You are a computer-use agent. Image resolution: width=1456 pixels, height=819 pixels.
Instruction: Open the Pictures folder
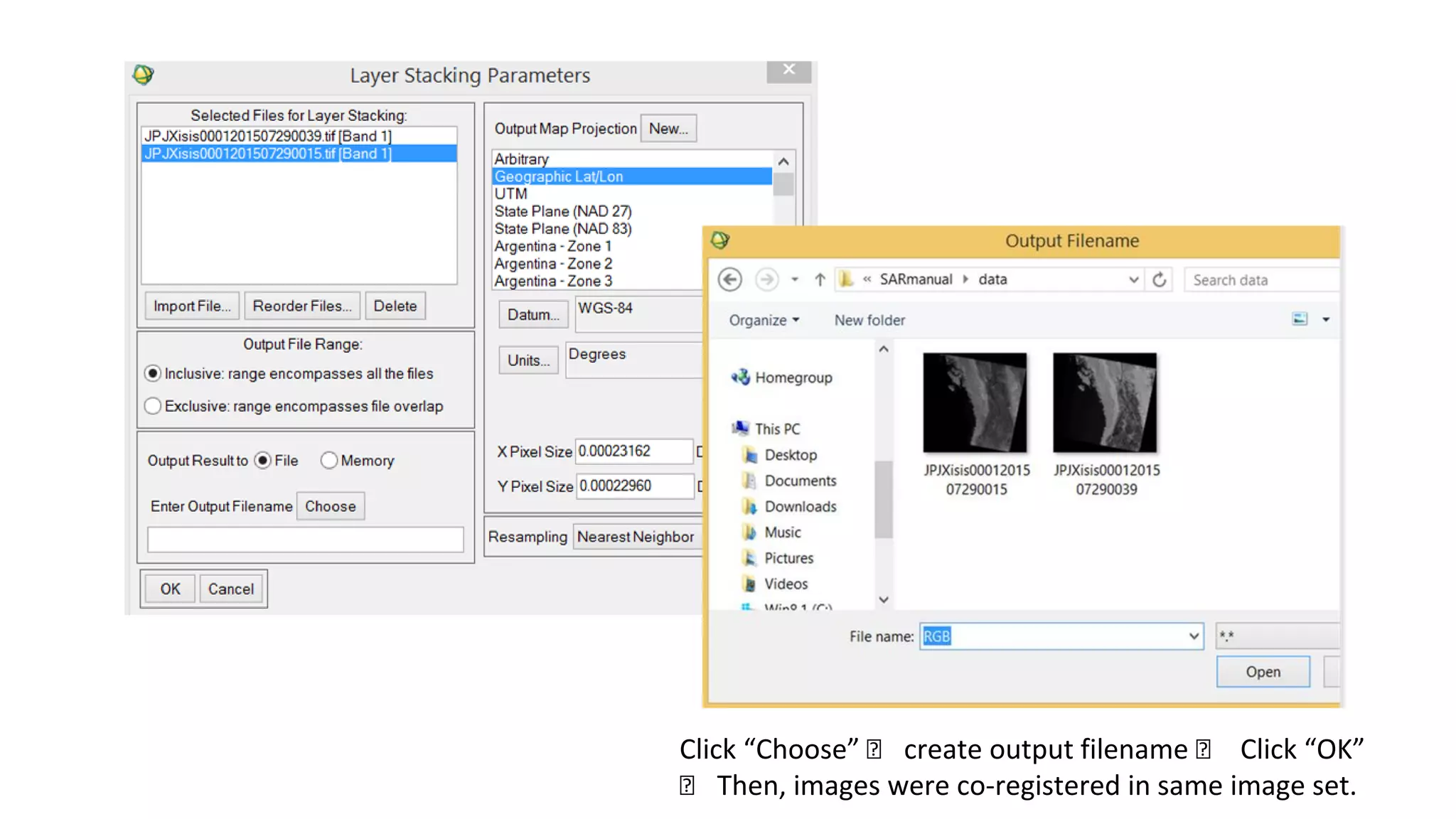pyautogui.click(x=788, y=558)
